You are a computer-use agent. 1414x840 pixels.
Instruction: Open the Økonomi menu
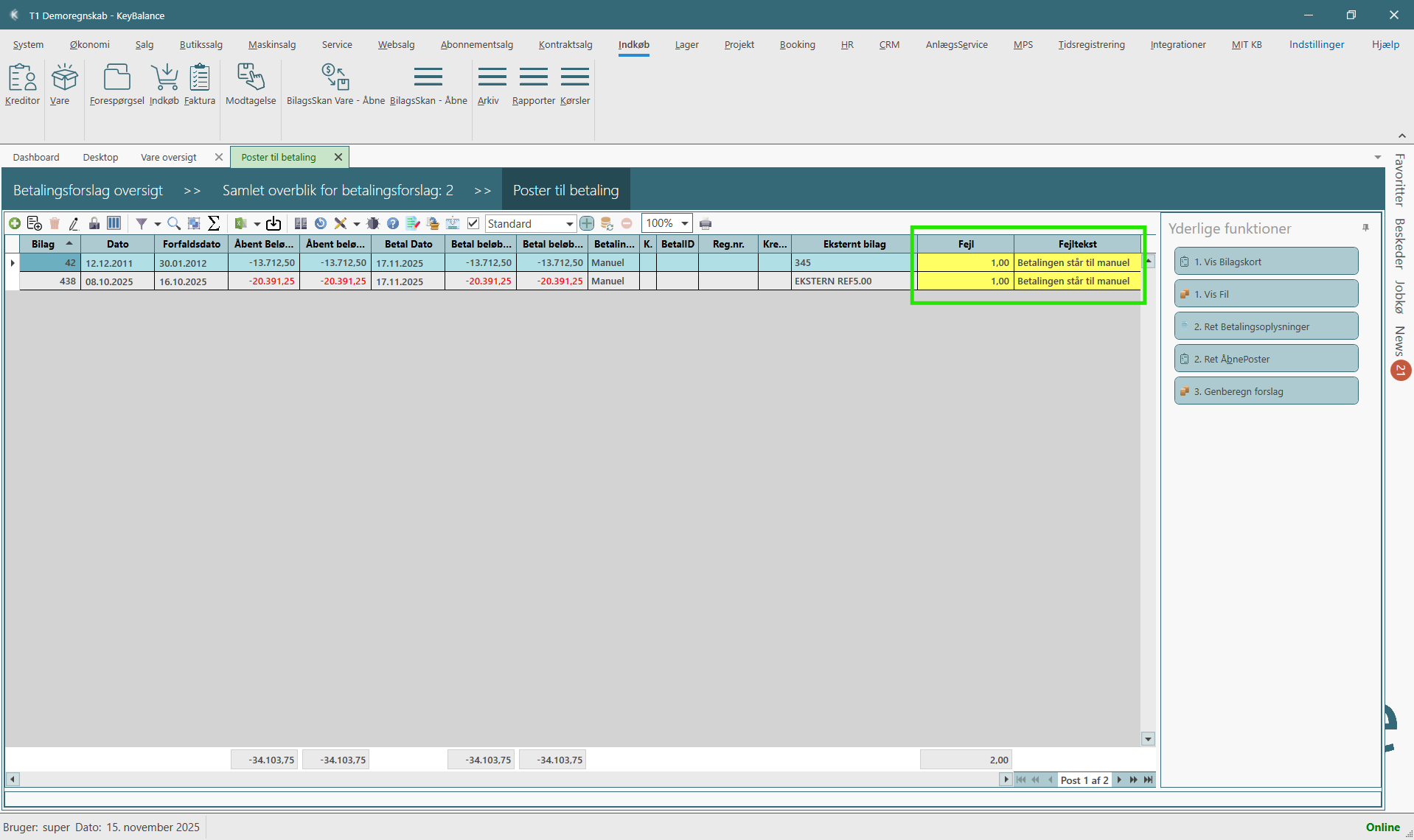tap(89, 44)
